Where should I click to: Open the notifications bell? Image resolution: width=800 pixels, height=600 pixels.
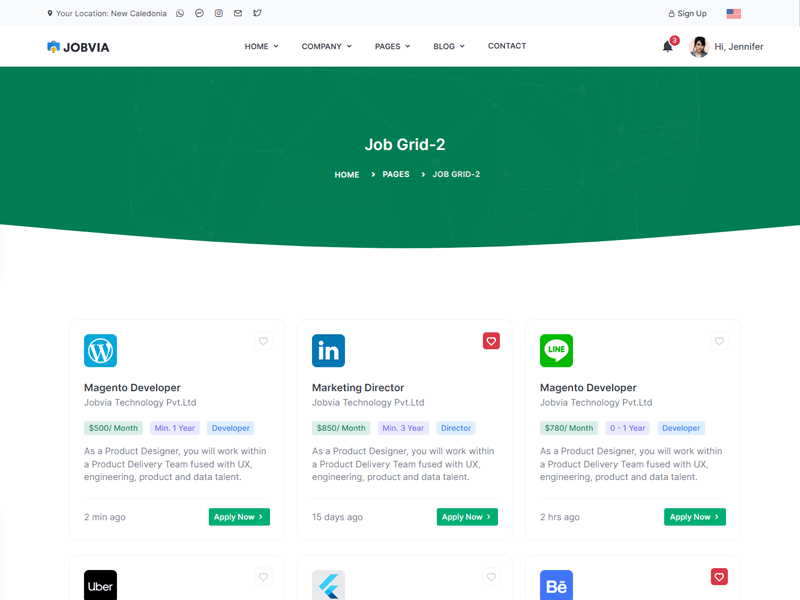pos(668,46)
